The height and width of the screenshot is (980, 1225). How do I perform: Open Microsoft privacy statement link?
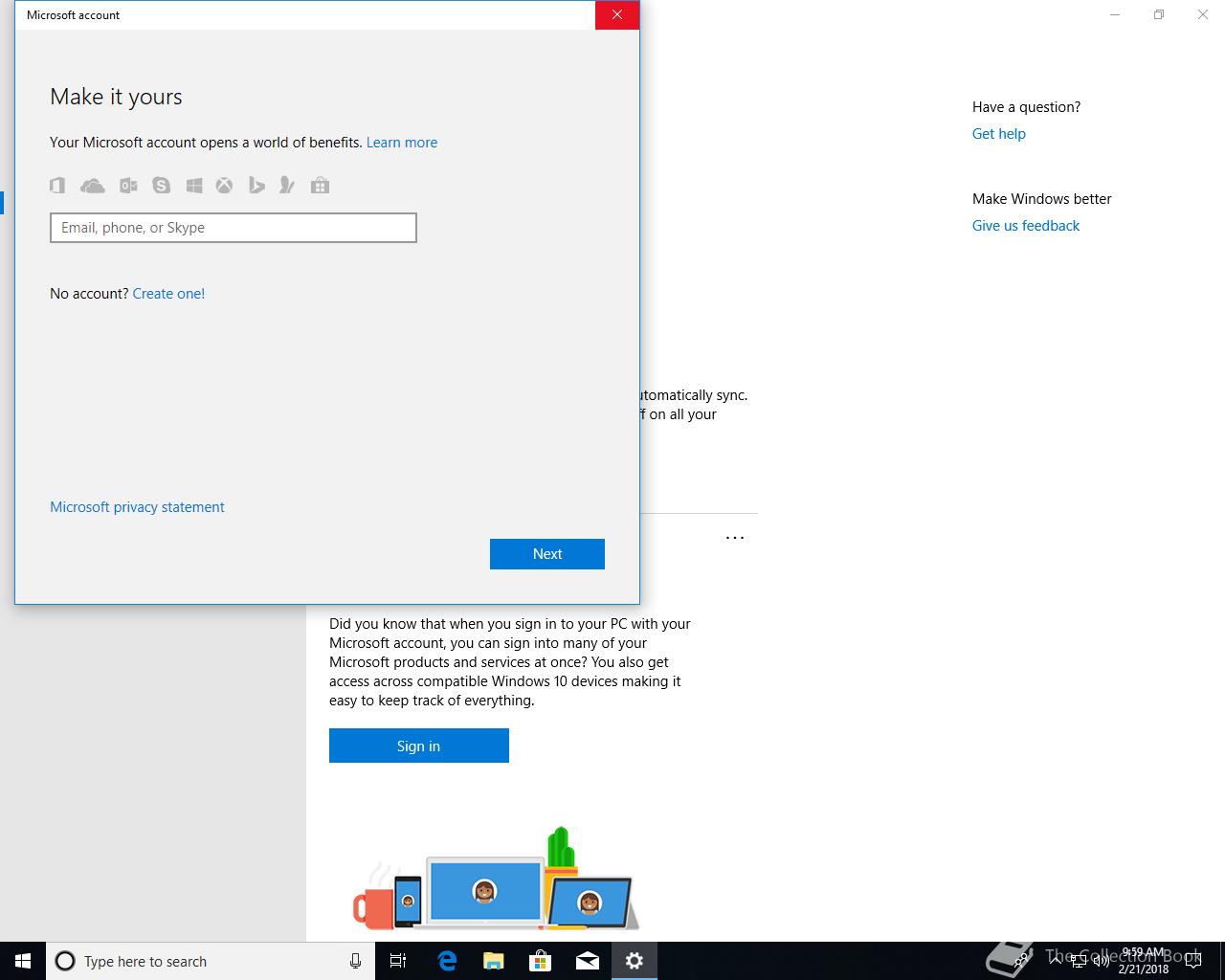tap(137, 507)
